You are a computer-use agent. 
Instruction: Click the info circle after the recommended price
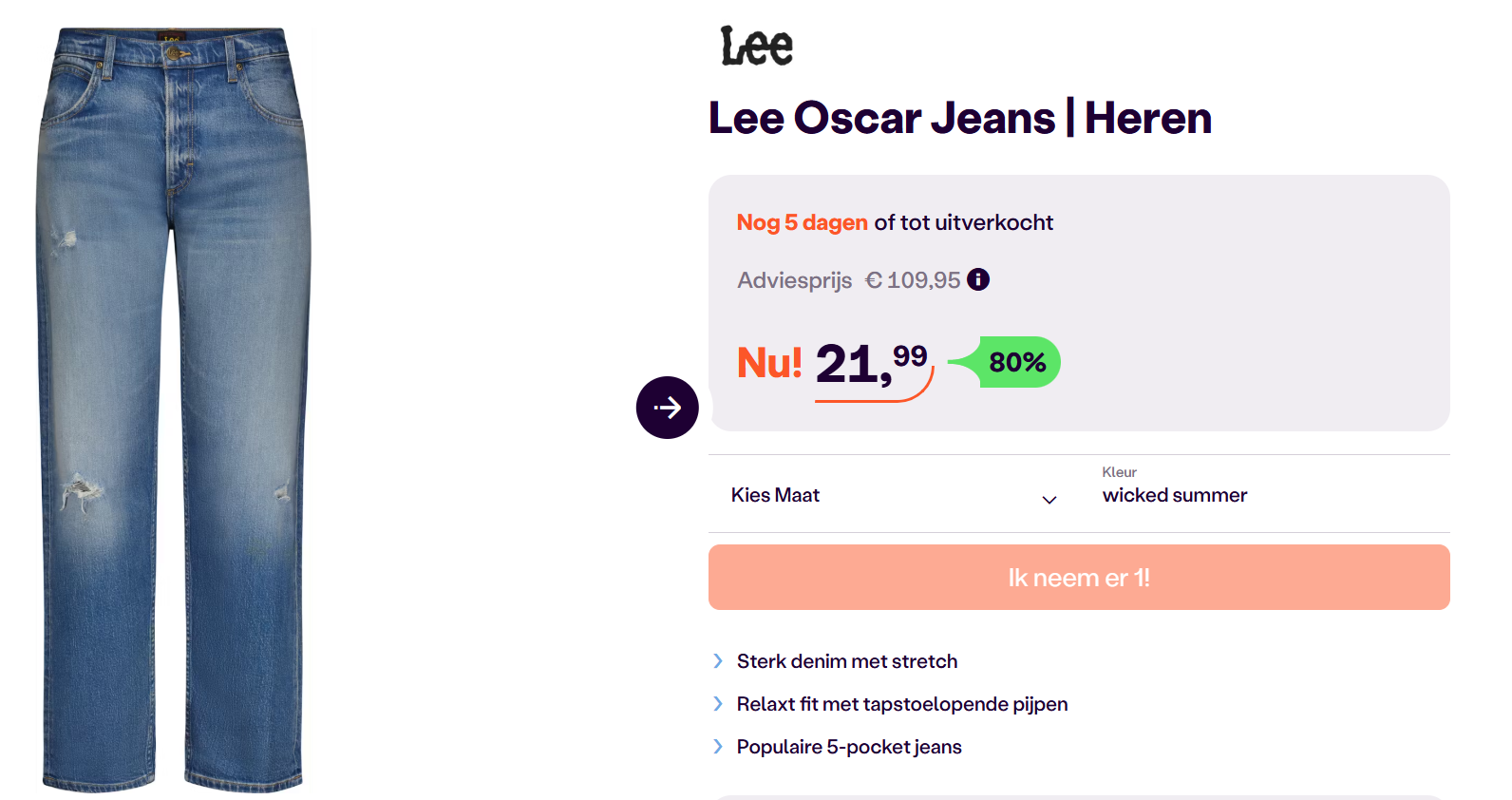coord(979,279)
